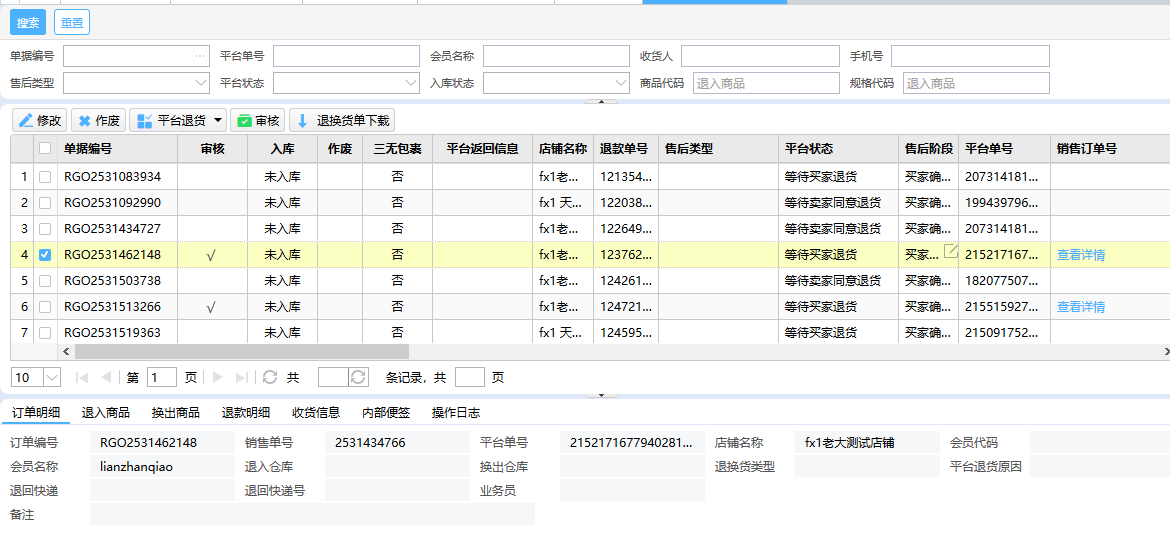Go to next page arrow
The image size is (1170, 550).
217,377
